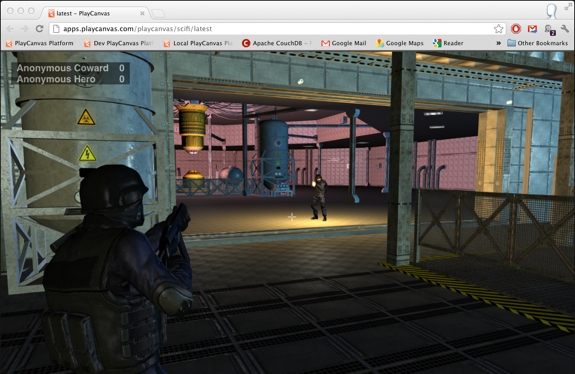Bookmark this page with the star icon
This screenshot has width=575, height=374.
[498, 29]
